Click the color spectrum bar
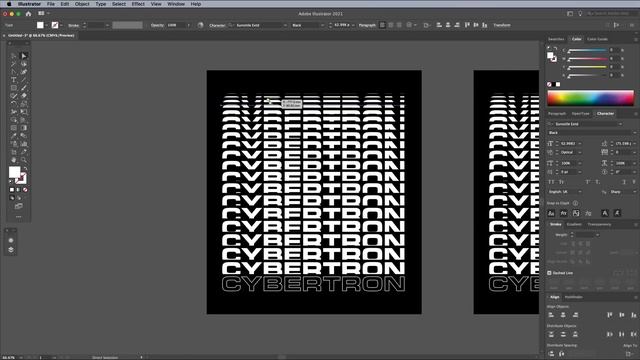Image resolution: width=640 pixels, height=360 pixels. 591,98
